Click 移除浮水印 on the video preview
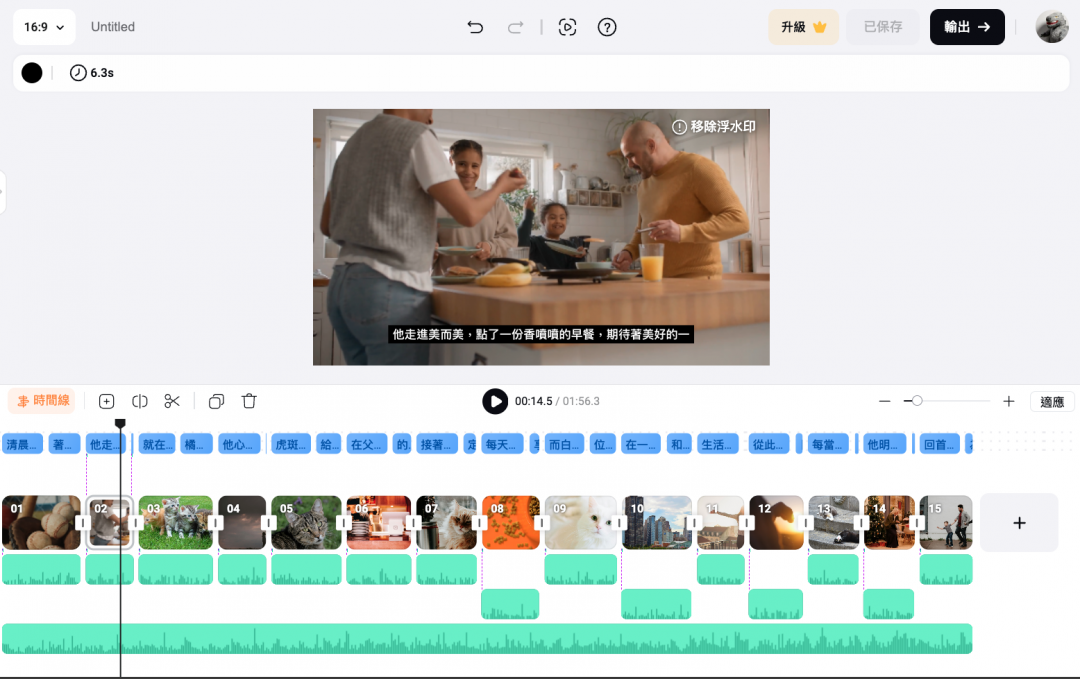This screenshot has height=679, width=1080. [x=714, y=127]
